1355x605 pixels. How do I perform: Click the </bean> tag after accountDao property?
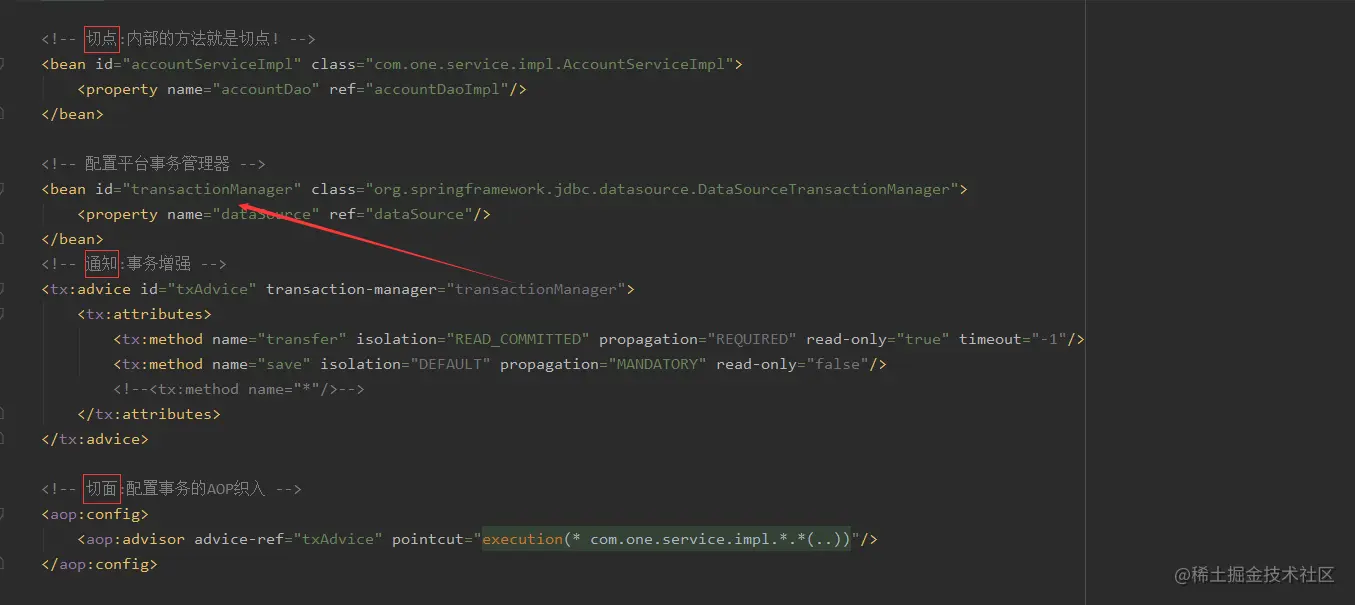73,114
